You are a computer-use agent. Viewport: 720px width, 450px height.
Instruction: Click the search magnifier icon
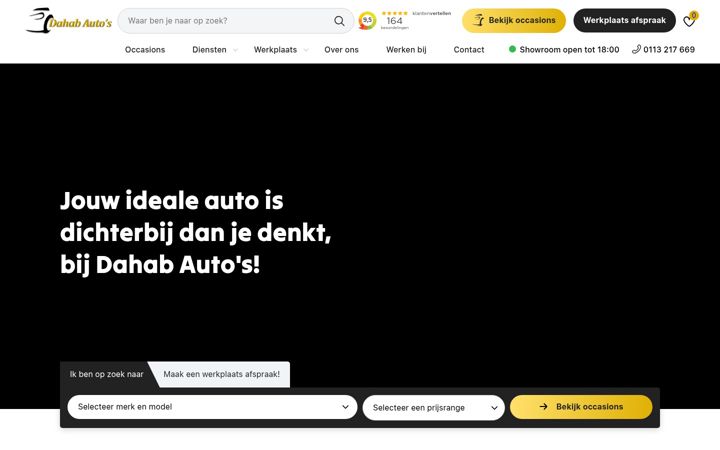[339, 21]
